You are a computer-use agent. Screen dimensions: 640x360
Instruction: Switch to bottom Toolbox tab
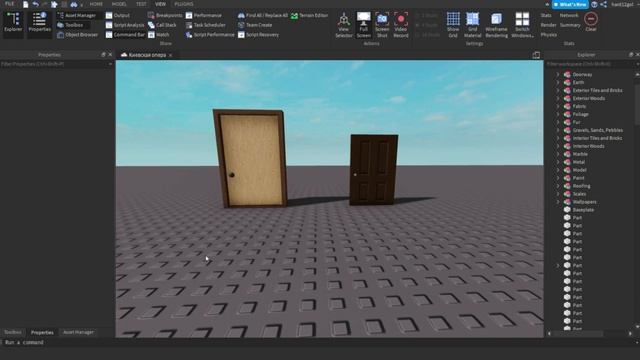coord(13,332)
